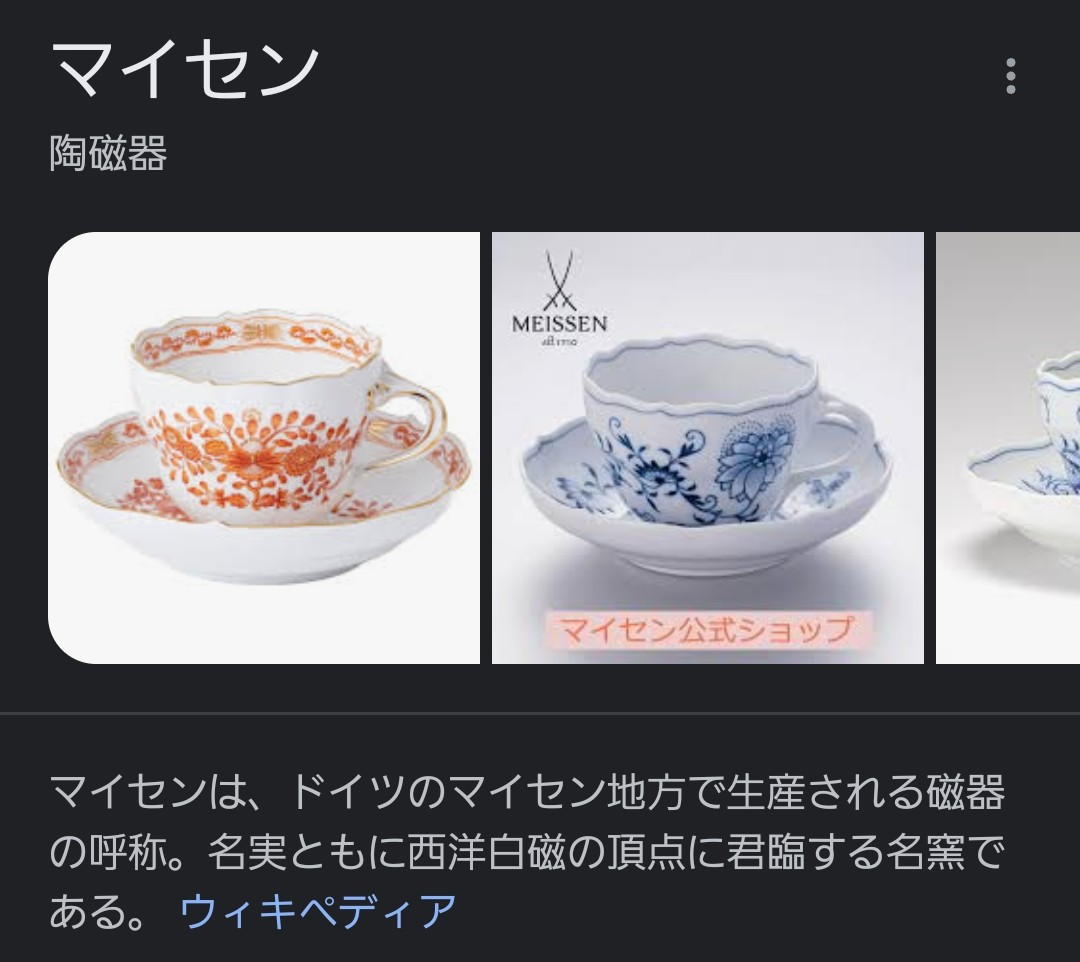The width and height of the screenshot is (1080, 962).
Task: Follow the ウィキペディア link
Action: point(318,911)
